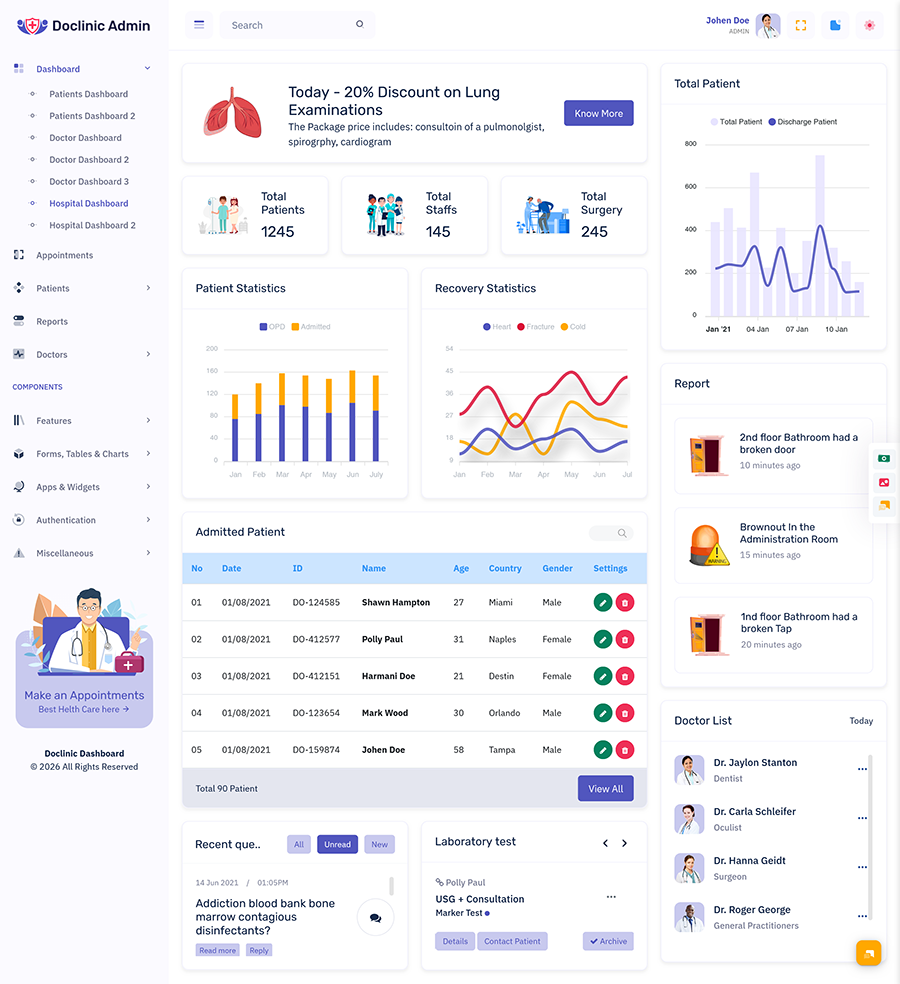This screenshot has width=900, height=984.
Task: Open options dots for Dr. Jaylon Stanton
Action: coord(862,769)
